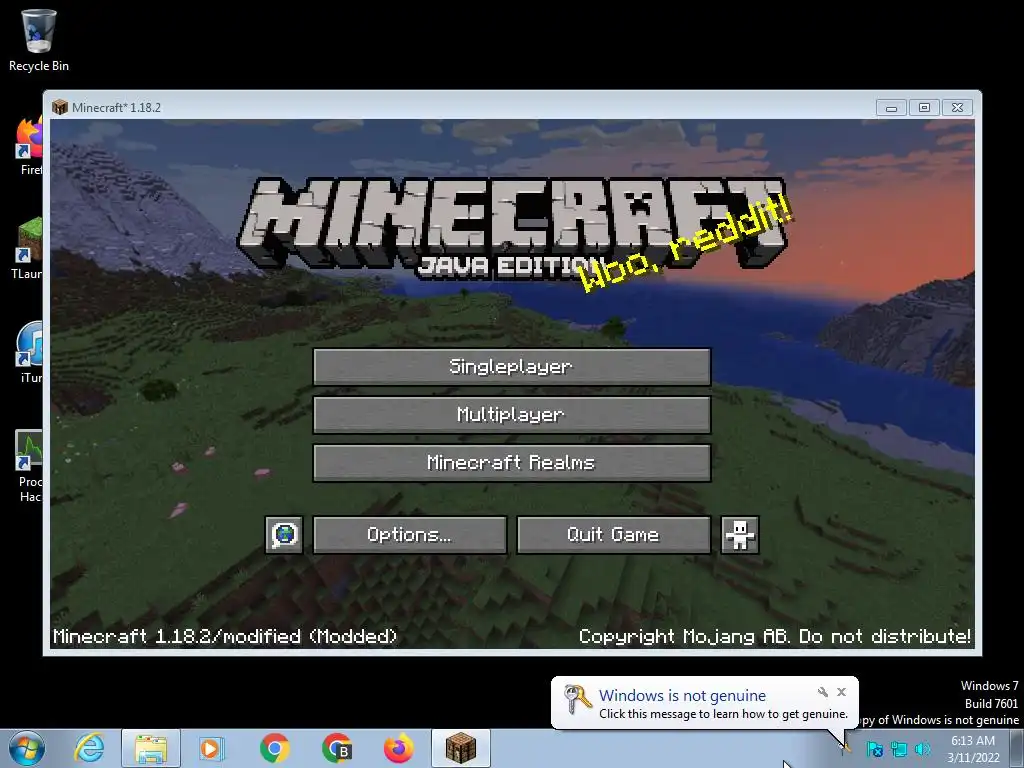1024x768 pixels.
Task: Open Windows Media Player from taskbar
Action: pyautogui.click(x=212, y=748)
